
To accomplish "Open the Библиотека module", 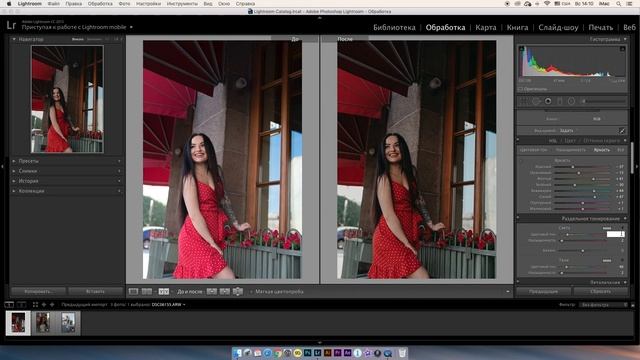I will [394, 27].
